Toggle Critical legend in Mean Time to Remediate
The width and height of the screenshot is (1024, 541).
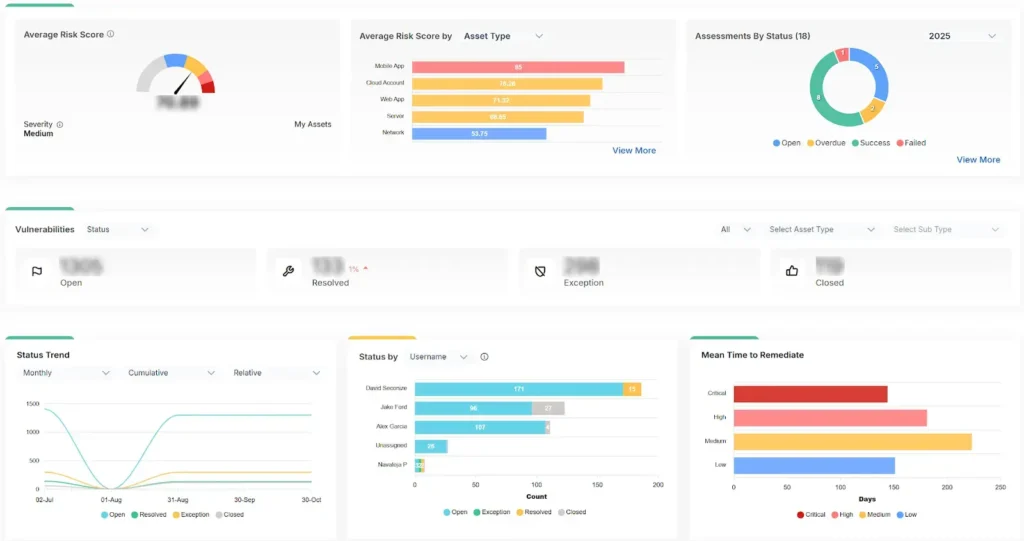click(x=811, y=515)
